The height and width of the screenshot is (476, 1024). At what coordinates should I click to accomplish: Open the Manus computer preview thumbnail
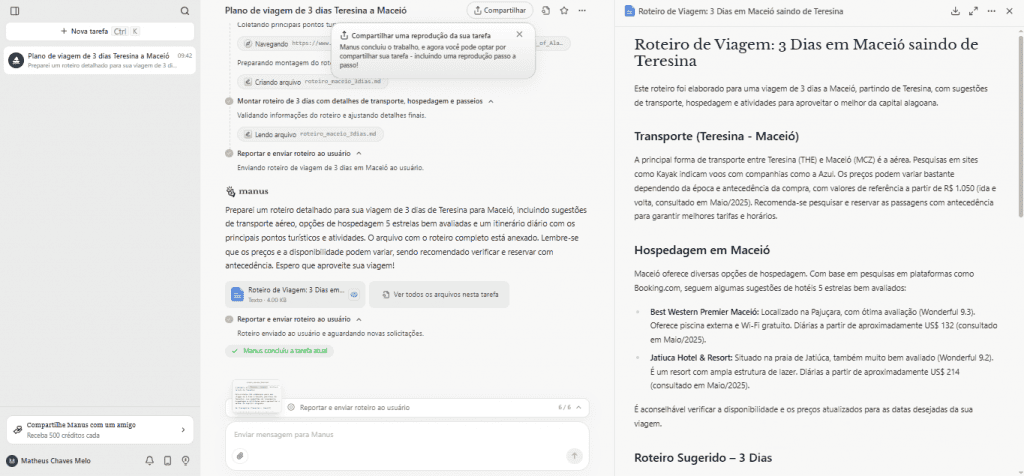[258, 396]
